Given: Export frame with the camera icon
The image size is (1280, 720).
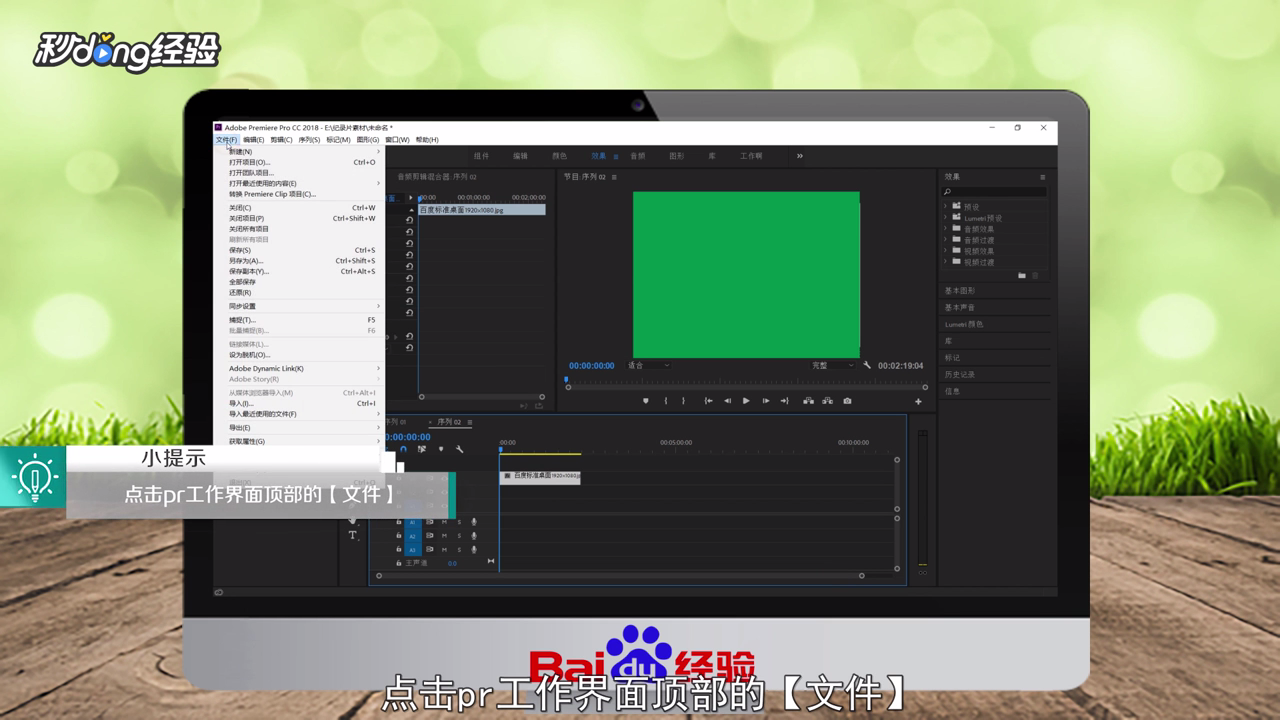Looking at the screenshot, I should 847,401.
